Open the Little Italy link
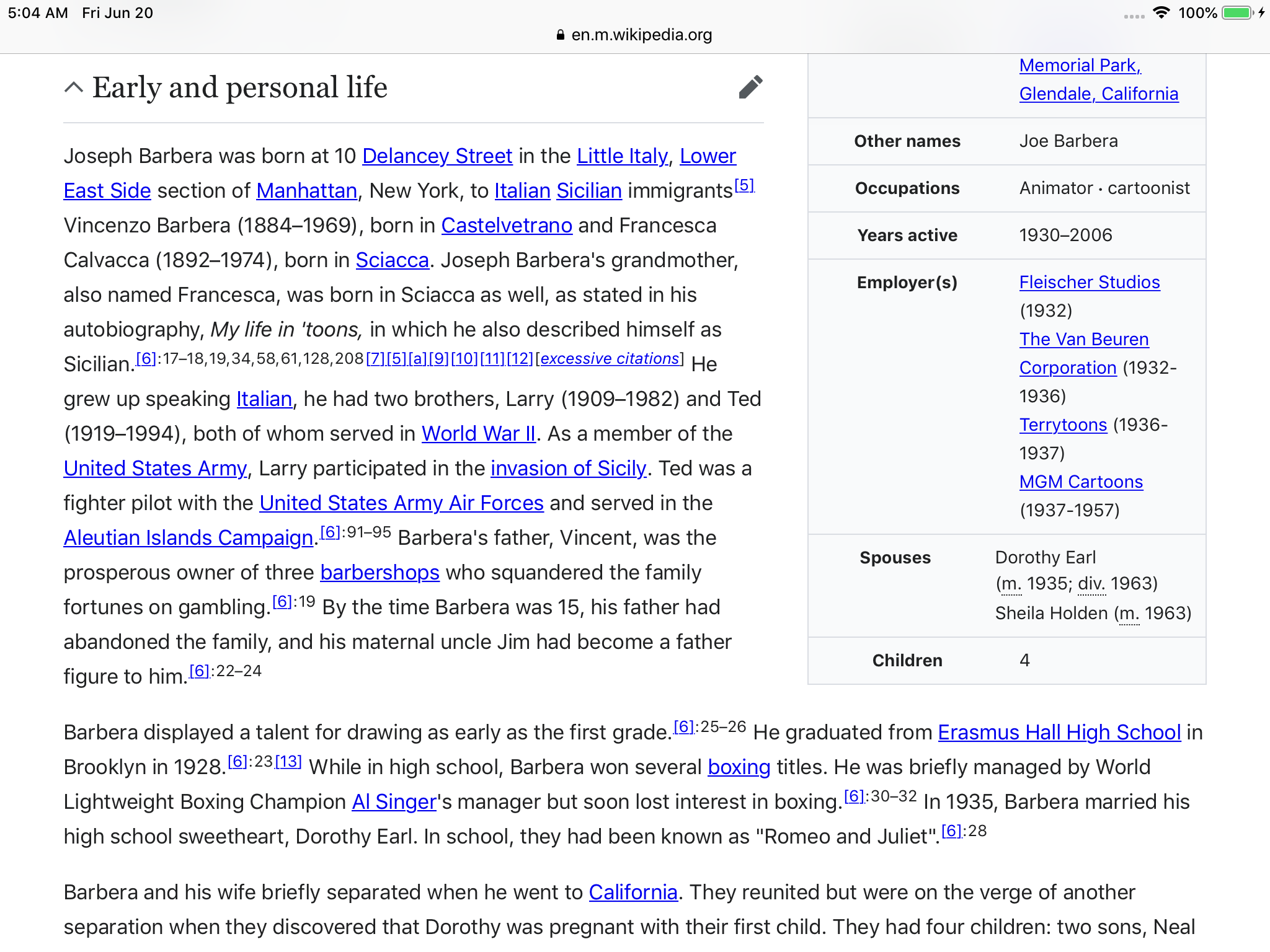The height and width of the screenshot is (952, 1270). [623, 156]
